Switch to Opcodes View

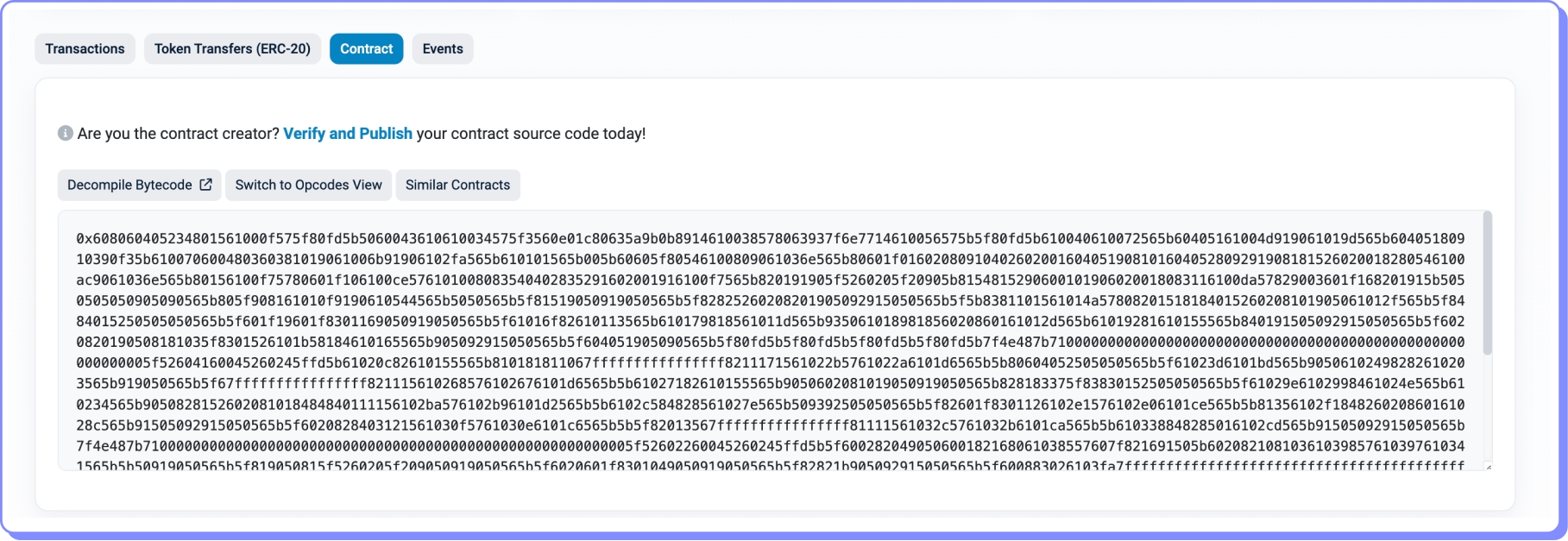click(308, 185)
